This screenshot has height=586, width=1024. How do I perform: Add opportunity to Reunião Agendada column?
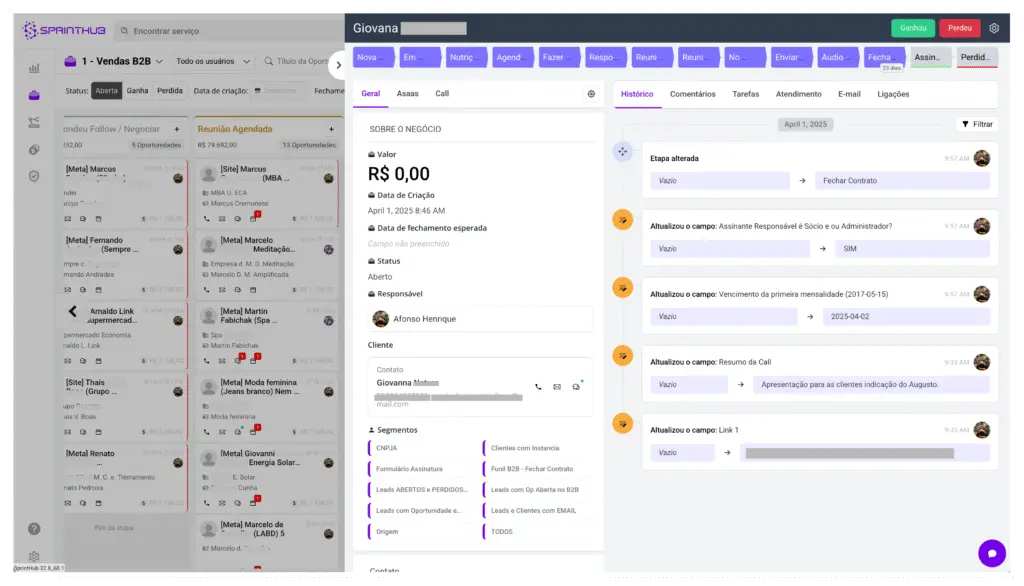331,129
